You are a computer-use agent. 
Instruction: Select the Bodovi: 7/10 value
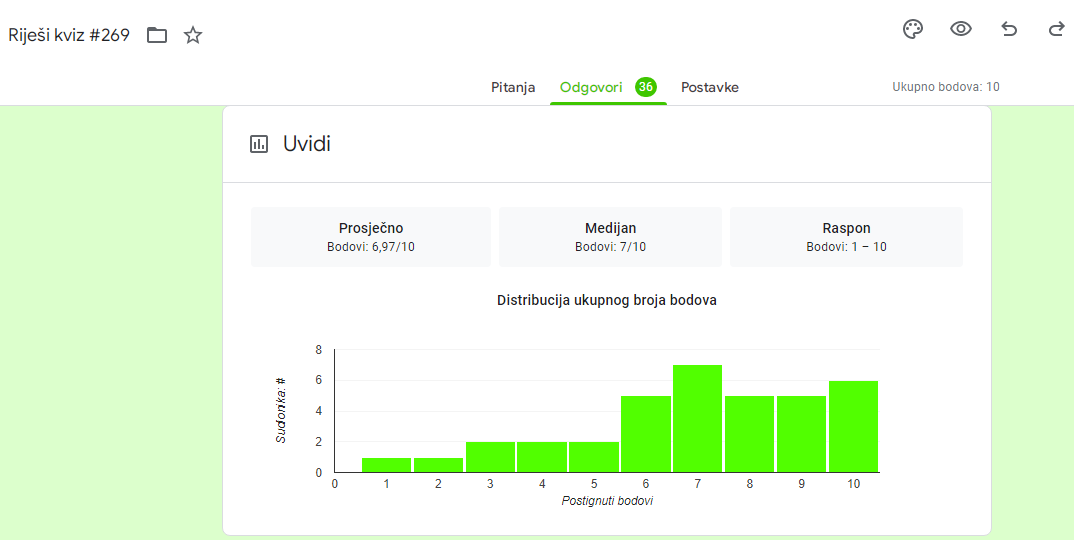click(610, 247)
